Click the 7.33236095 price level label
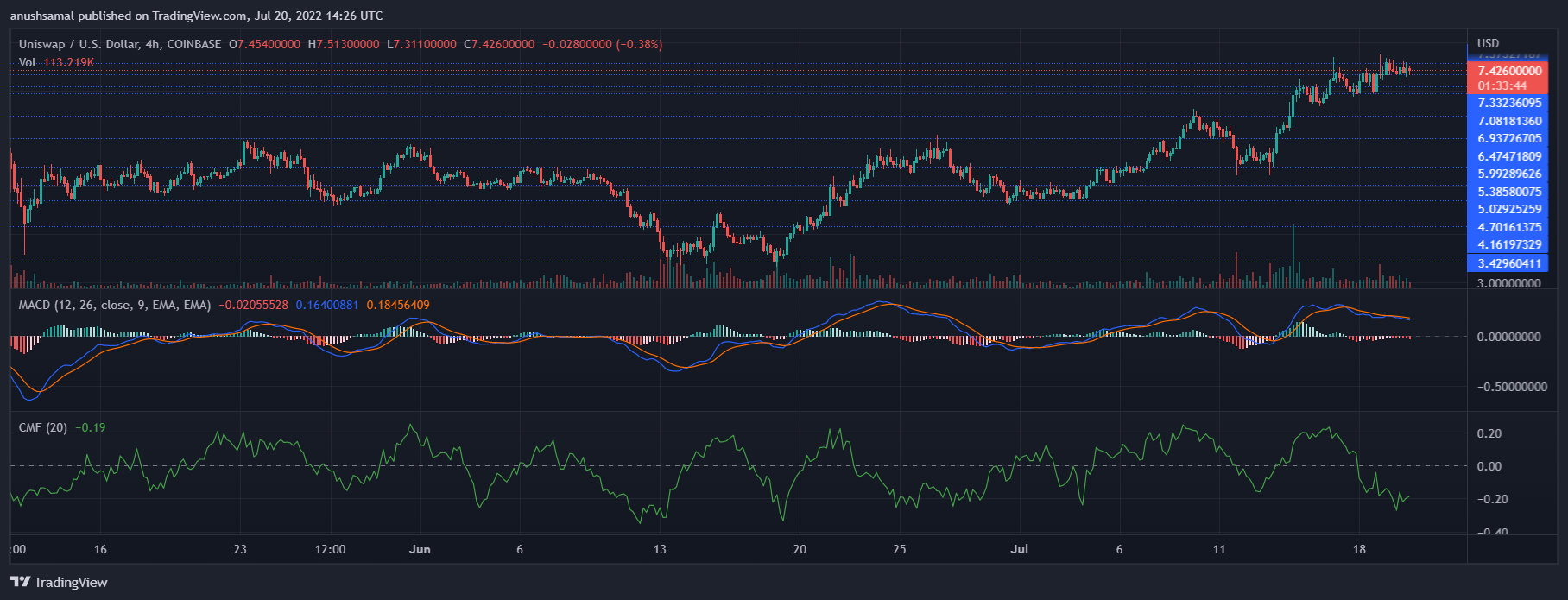 (x=1508, y=103)
